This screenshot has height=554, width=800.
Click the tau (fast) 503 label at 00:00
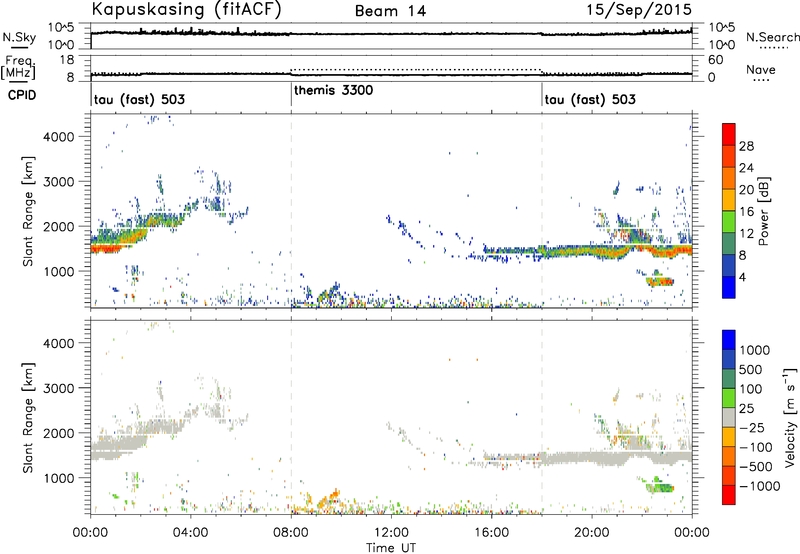[139, 99]
